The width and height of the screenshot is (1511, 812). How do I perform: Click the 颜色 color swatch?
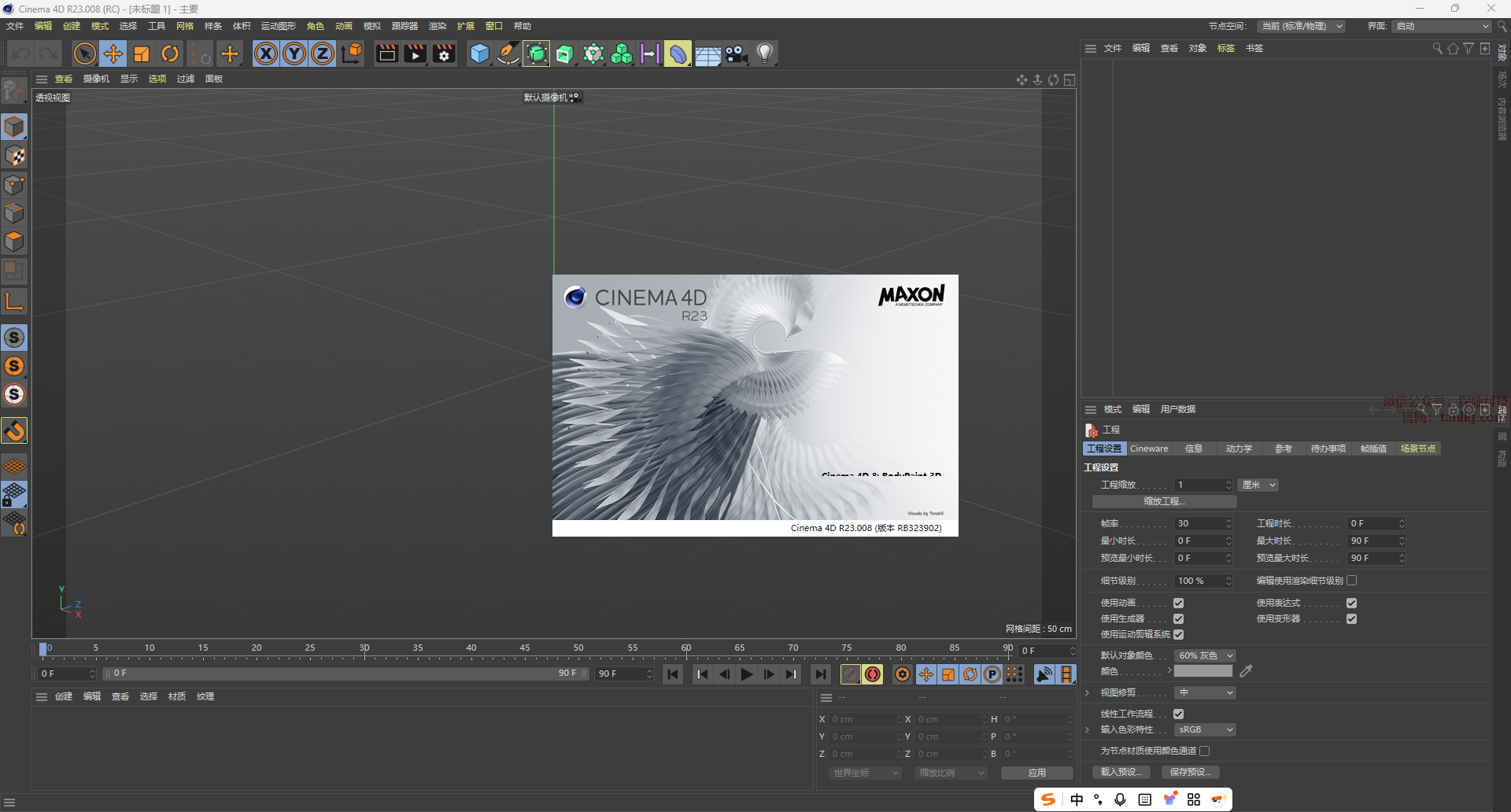pyautogui.click(x=1203, y=671)
